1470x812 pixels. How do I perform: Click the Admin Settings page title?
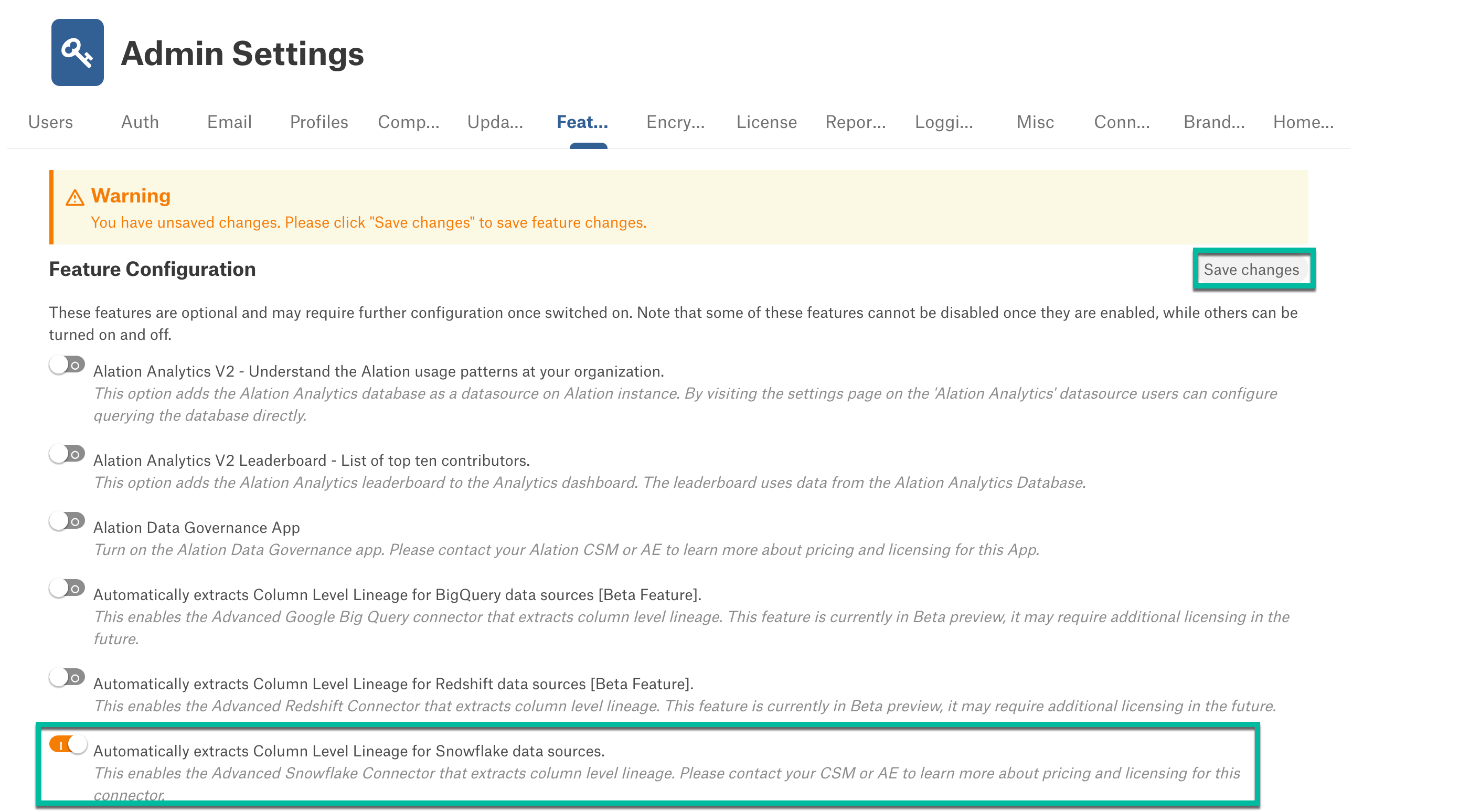tap(242, 54)
